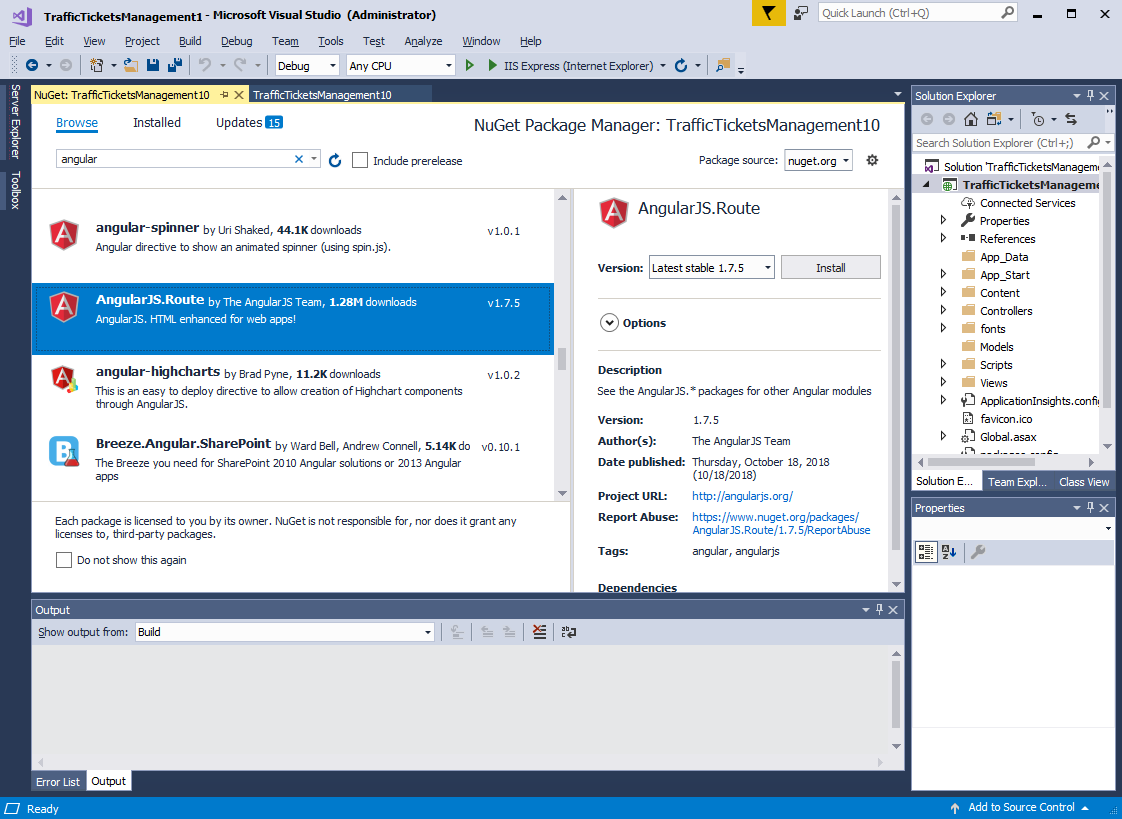1122x819 pixels.
Task: Expand the References node
Action: 943,238
